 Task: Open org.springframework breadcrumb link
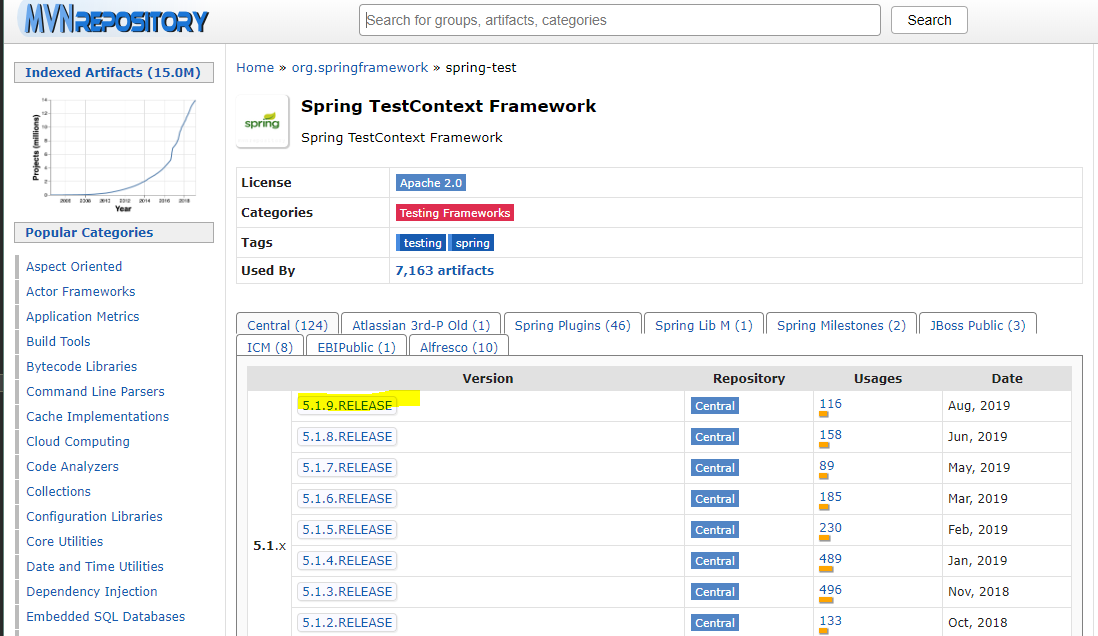coord(360,67)
